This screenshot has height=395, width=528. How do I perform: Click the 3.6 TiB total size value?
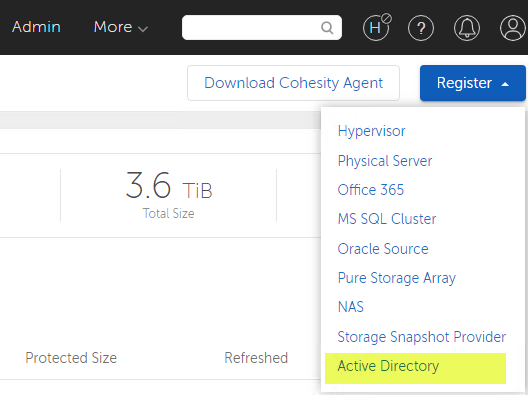point(169,186)
